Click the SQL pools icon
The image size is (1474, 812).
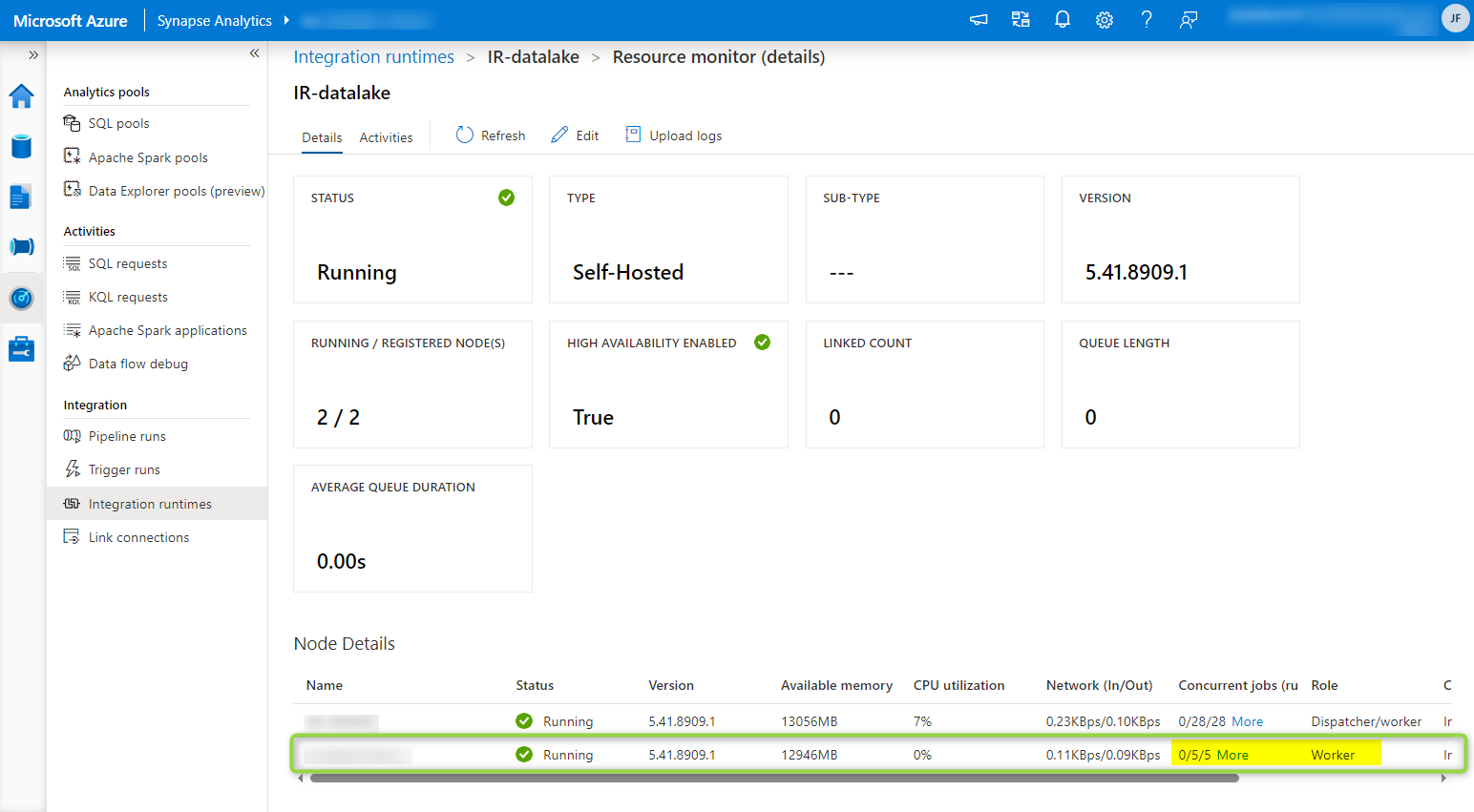[x=72, y=123]
